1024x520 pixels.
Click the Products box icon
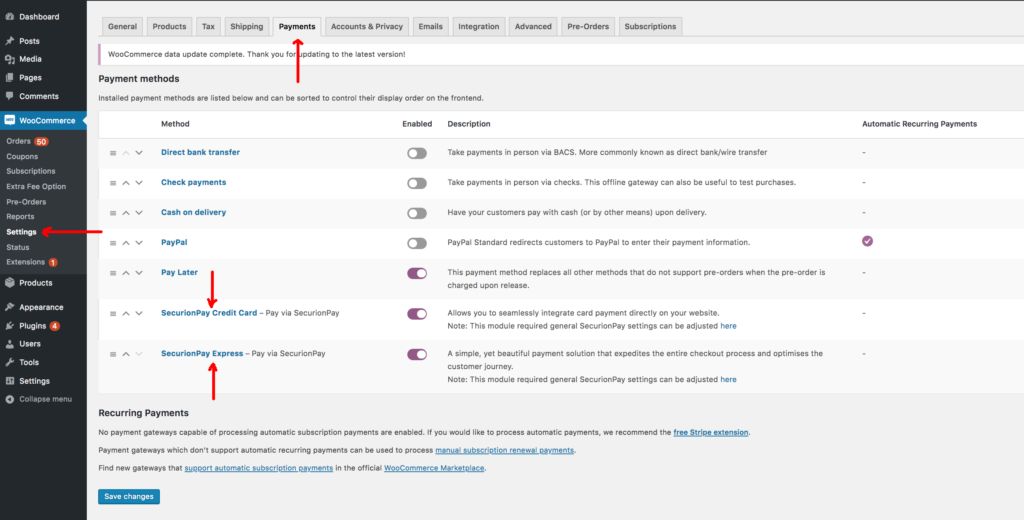[10, 283]
